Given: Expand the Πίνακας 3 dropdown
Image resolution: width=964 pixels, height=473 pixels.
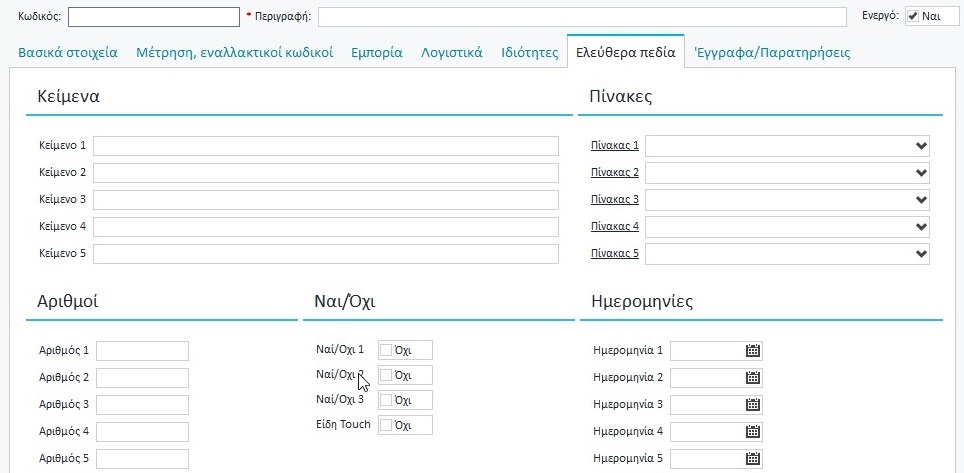Looking at the screenshot, I should [921, 200].
